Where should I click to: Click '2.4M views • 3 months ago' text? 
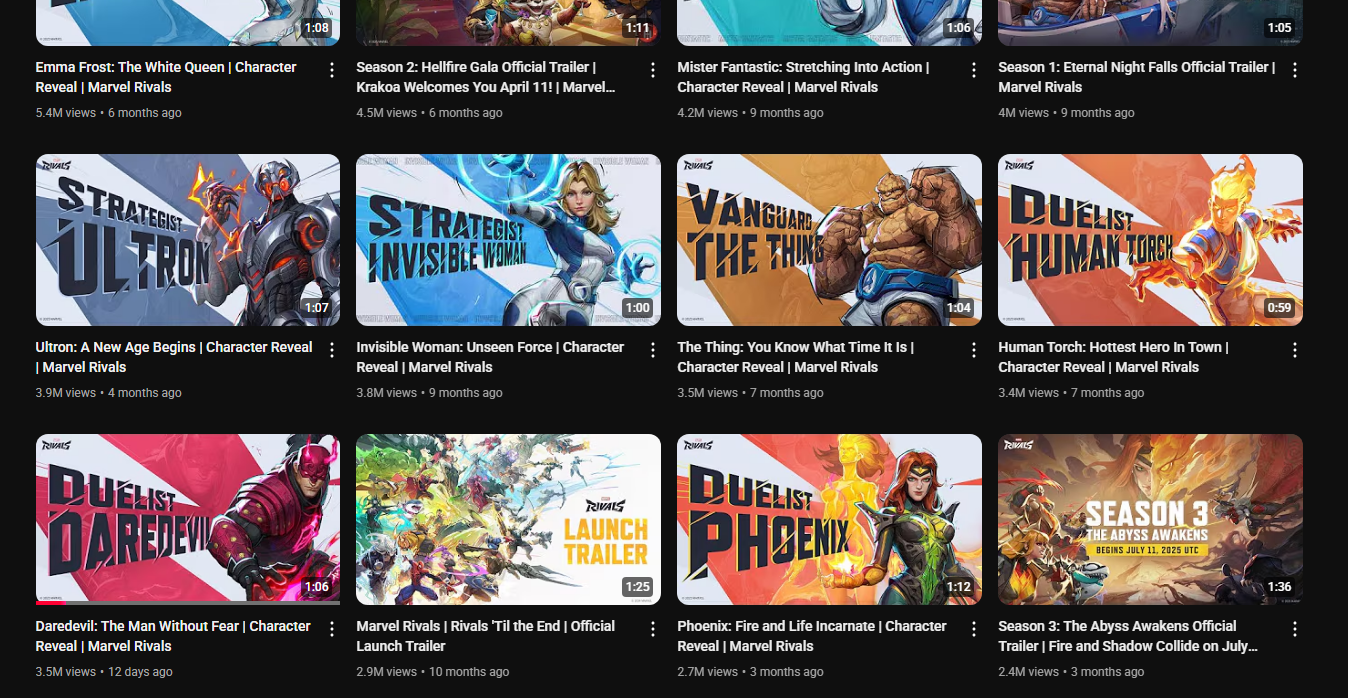(x=1071, y=672)
